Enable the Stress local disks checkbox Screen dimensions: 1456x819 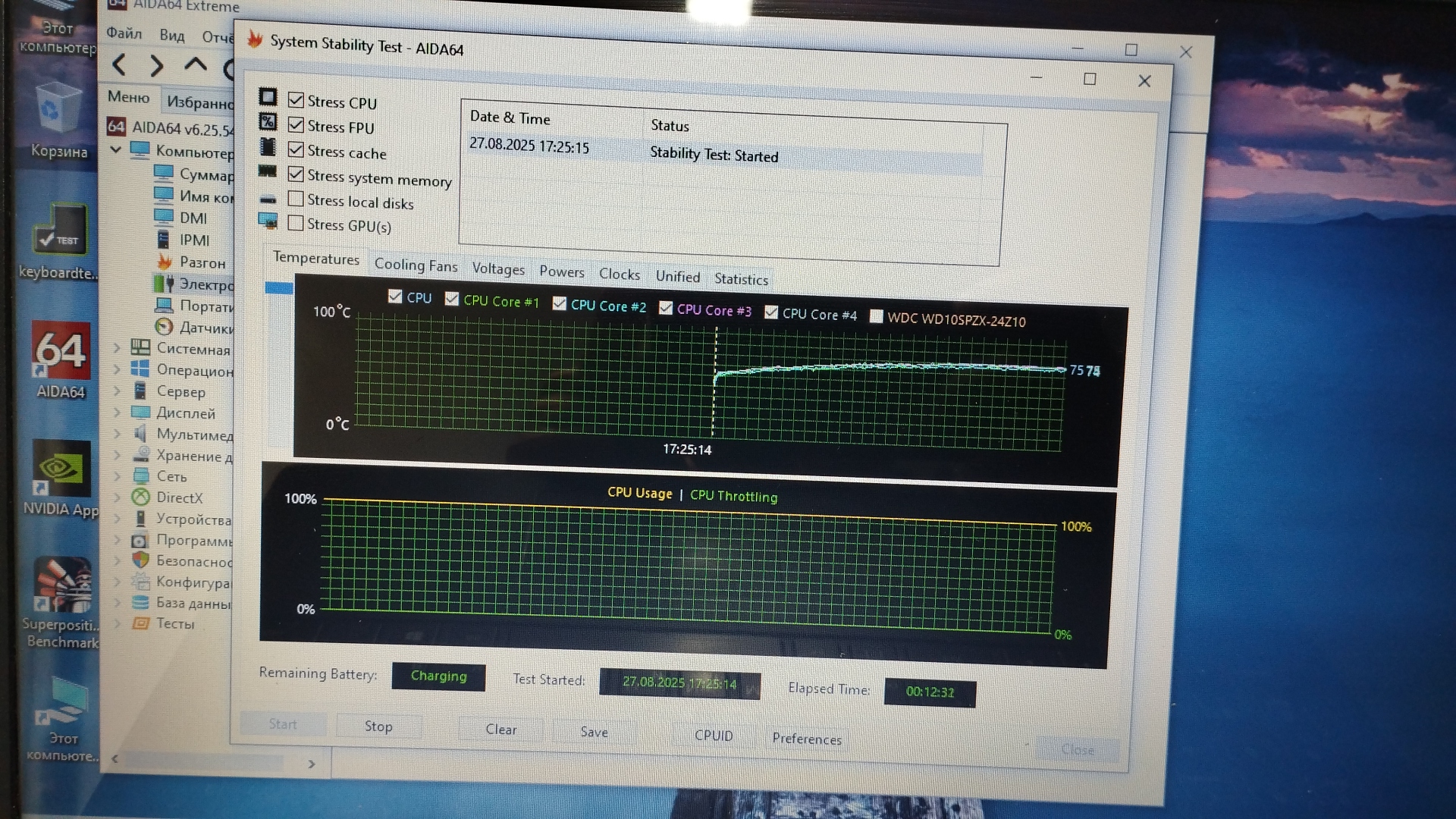point(296,199)
